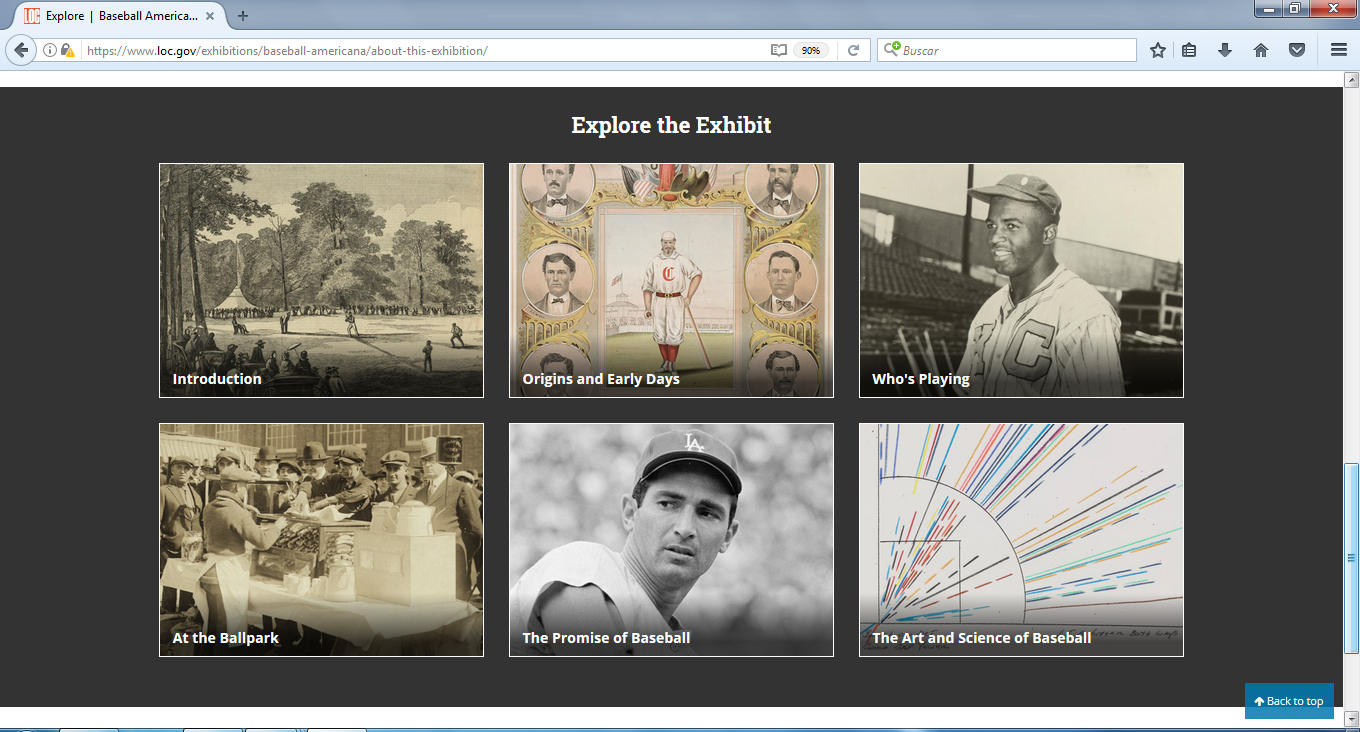The width and height of the screenshot is (1360, 732).
Task: Open the downloads arrow panel
Action: (1224, 50)
